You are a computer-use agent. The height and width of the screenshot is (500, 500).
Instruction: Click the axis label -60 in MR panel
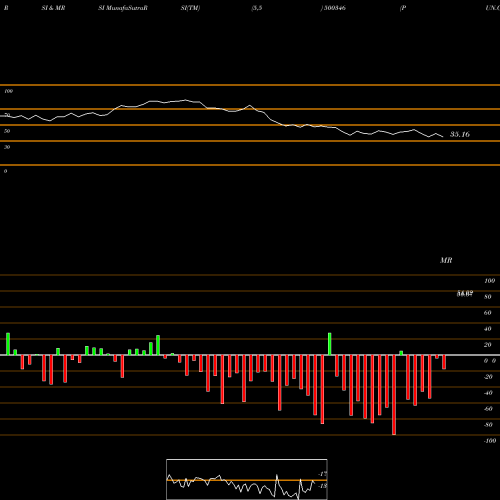[488, 409]
